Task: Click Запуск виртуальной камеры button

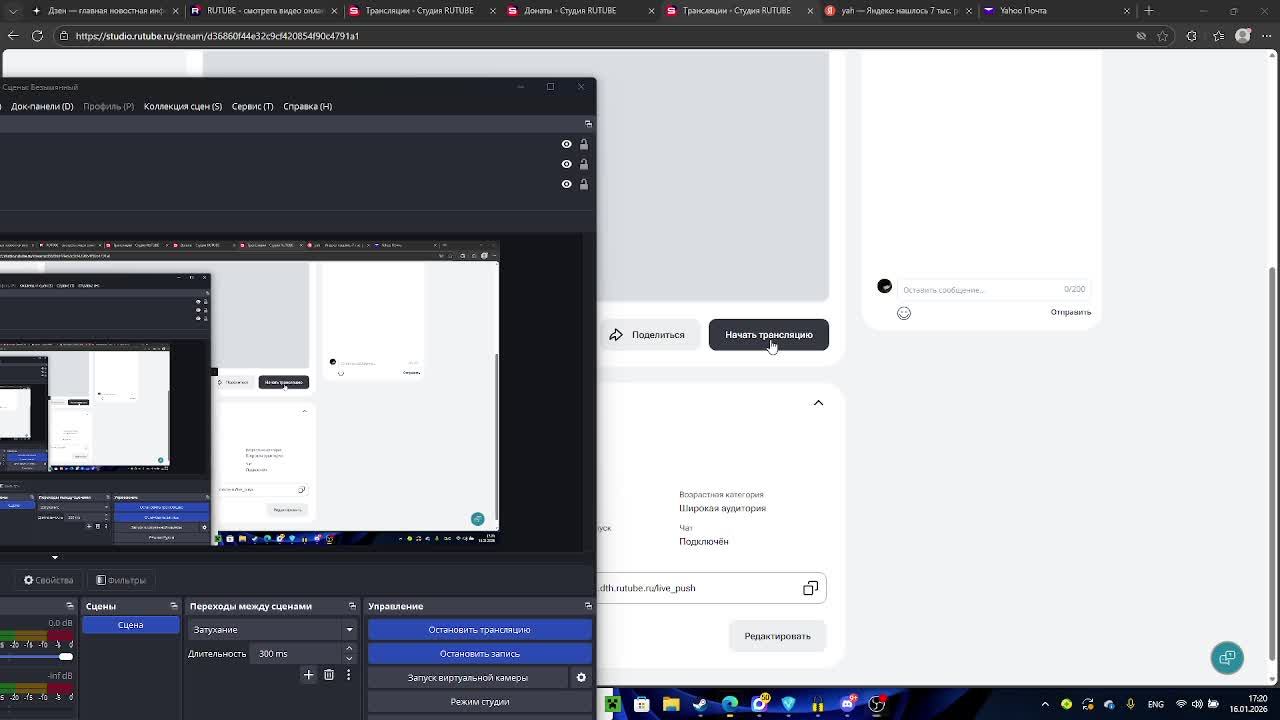Action: point(467,678)
